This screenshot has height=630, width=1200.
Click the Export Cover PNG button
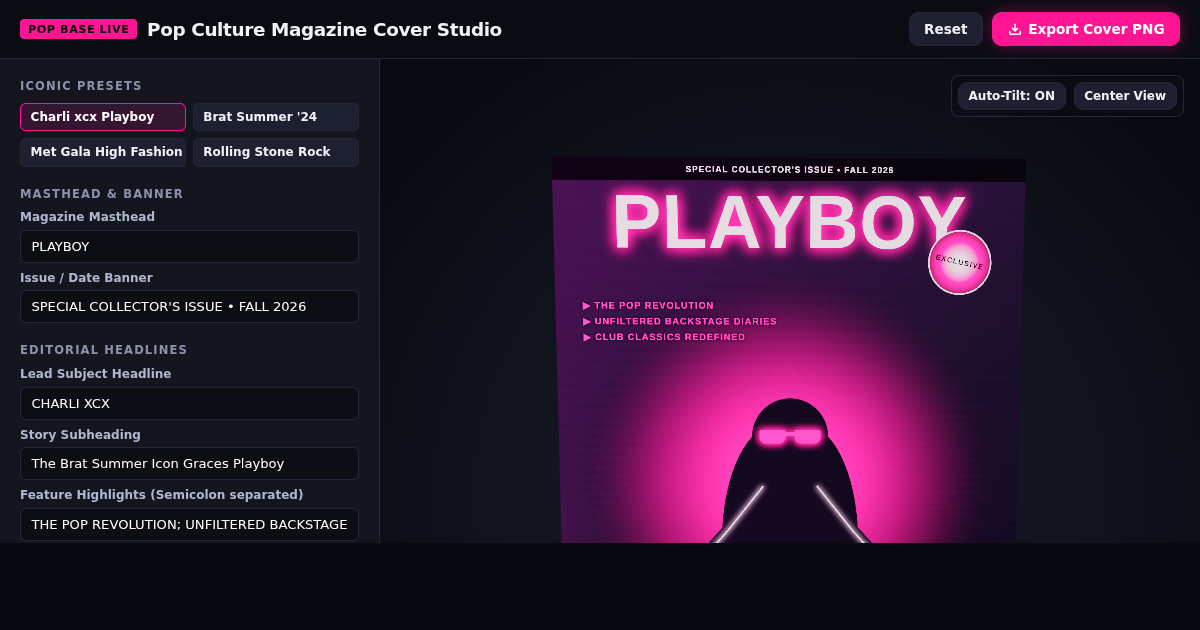[1086, 29]
